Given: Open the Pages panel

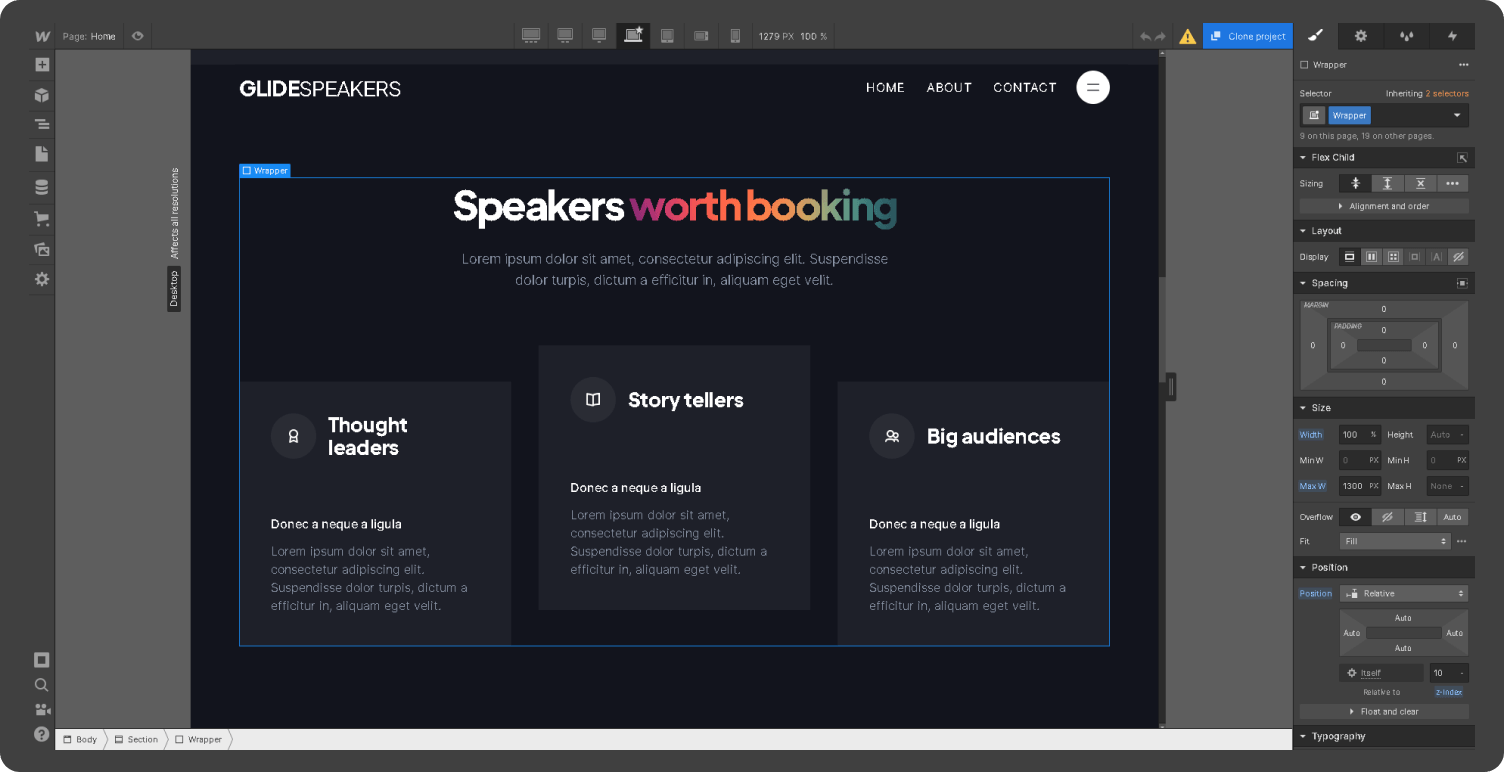Looking at the screenshot, I should pos(42,154).
